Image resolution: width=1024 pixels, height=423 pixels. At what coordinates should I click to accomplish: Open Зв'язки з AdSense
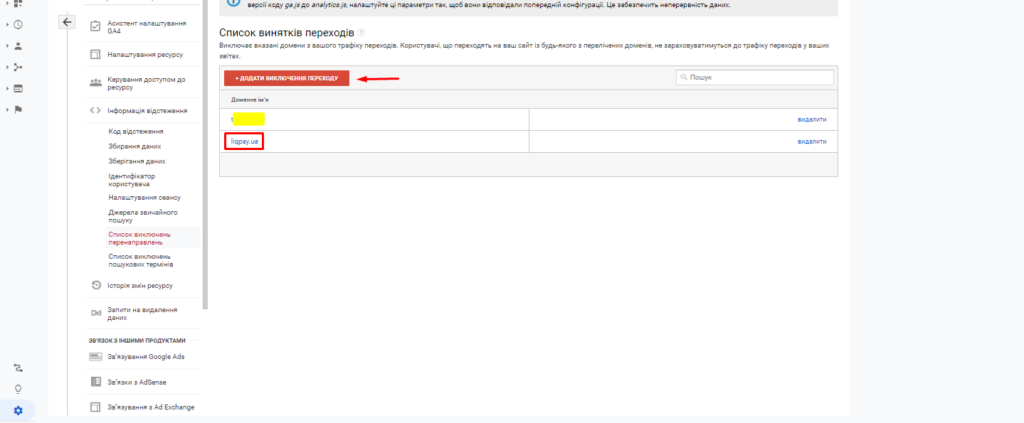[x=135, y=381]
